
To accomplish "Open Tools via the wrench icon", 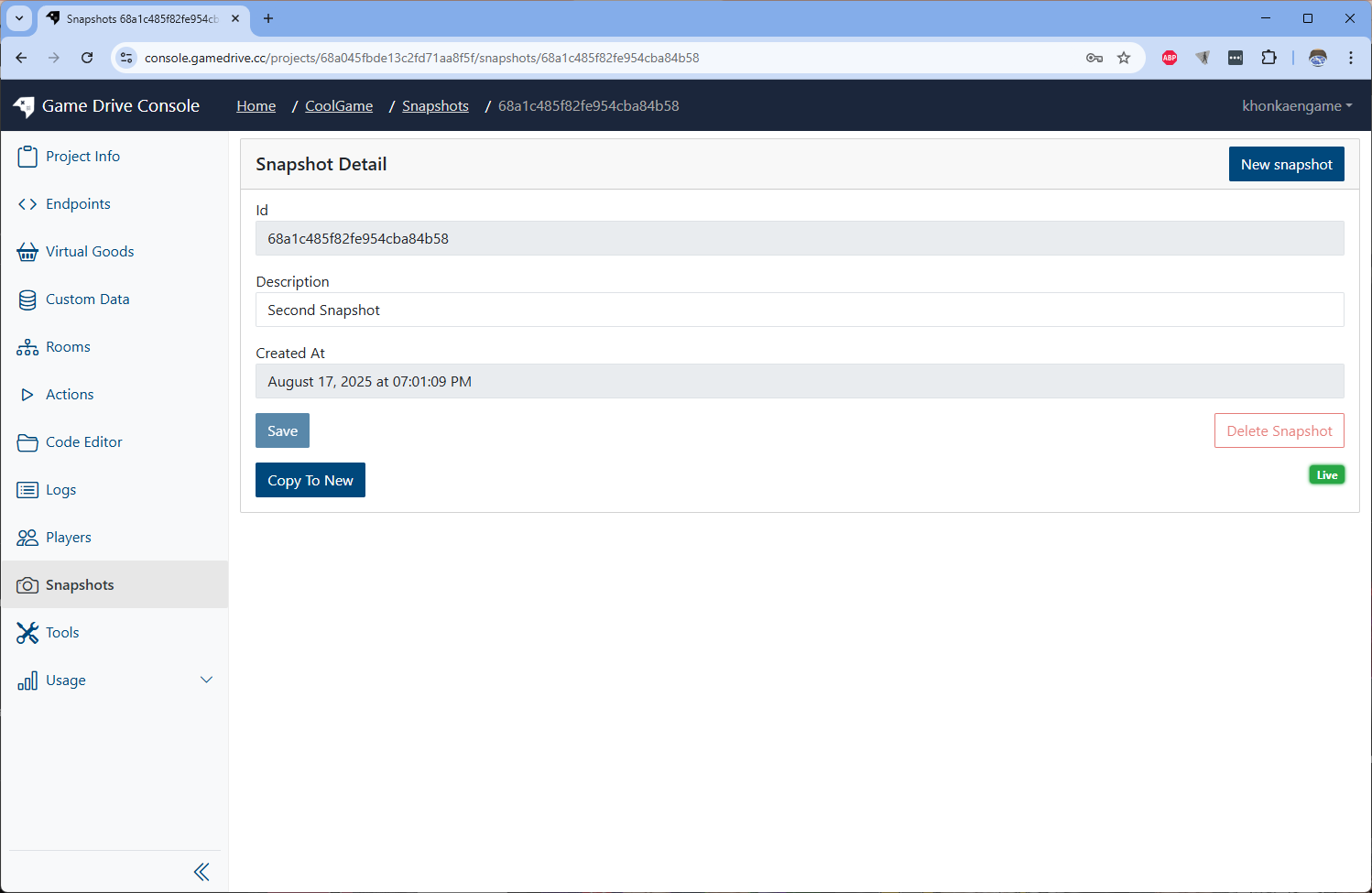I will [x=27, y=633].
